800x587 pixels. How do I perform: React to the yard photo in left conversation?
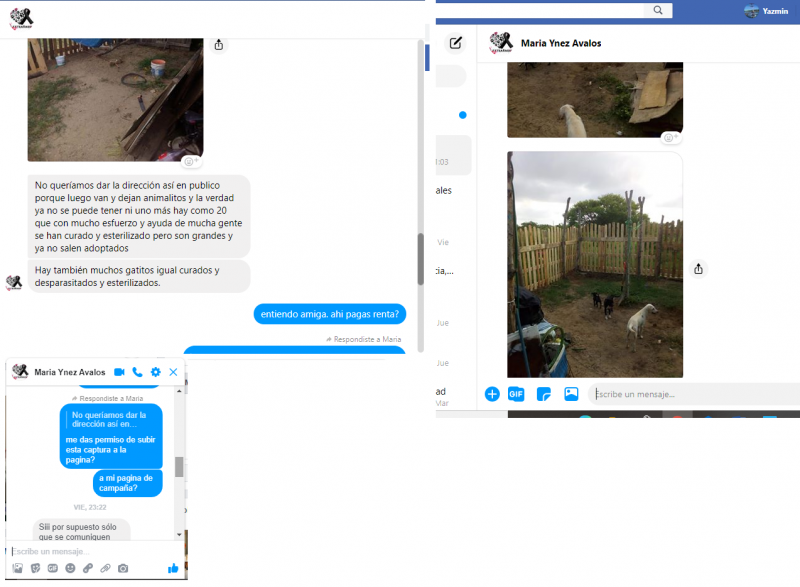pos(191,162)
